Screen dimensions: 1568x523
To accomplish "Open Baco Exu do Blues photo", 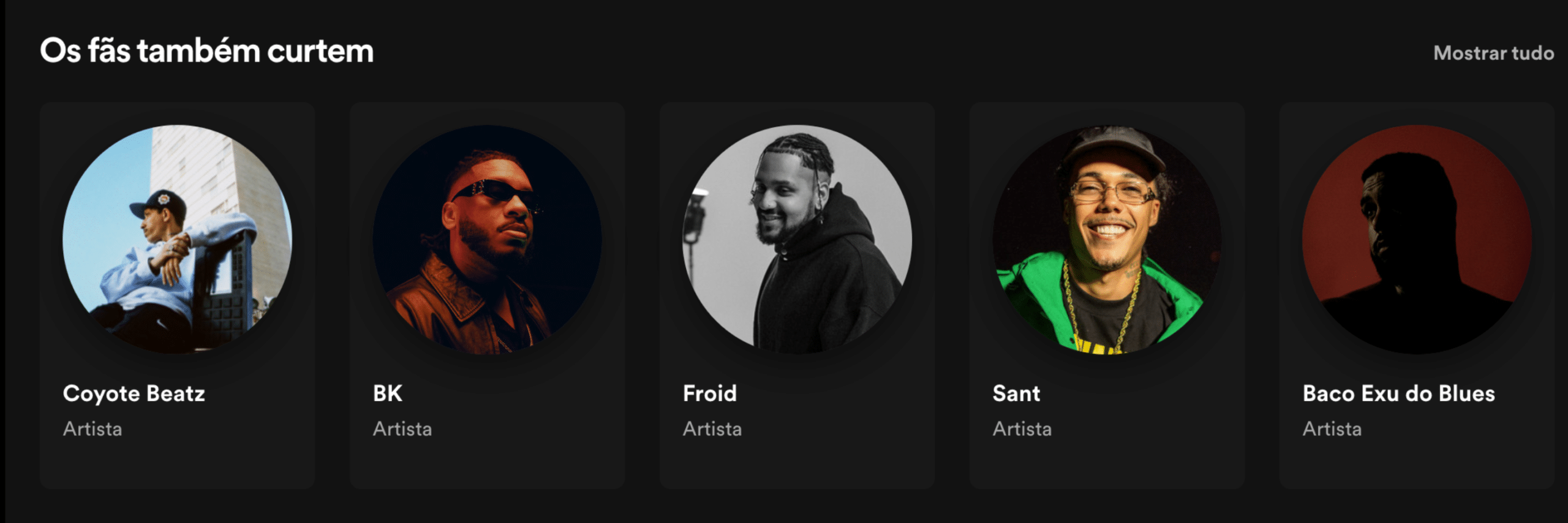I will click(x=1417, y=239).
